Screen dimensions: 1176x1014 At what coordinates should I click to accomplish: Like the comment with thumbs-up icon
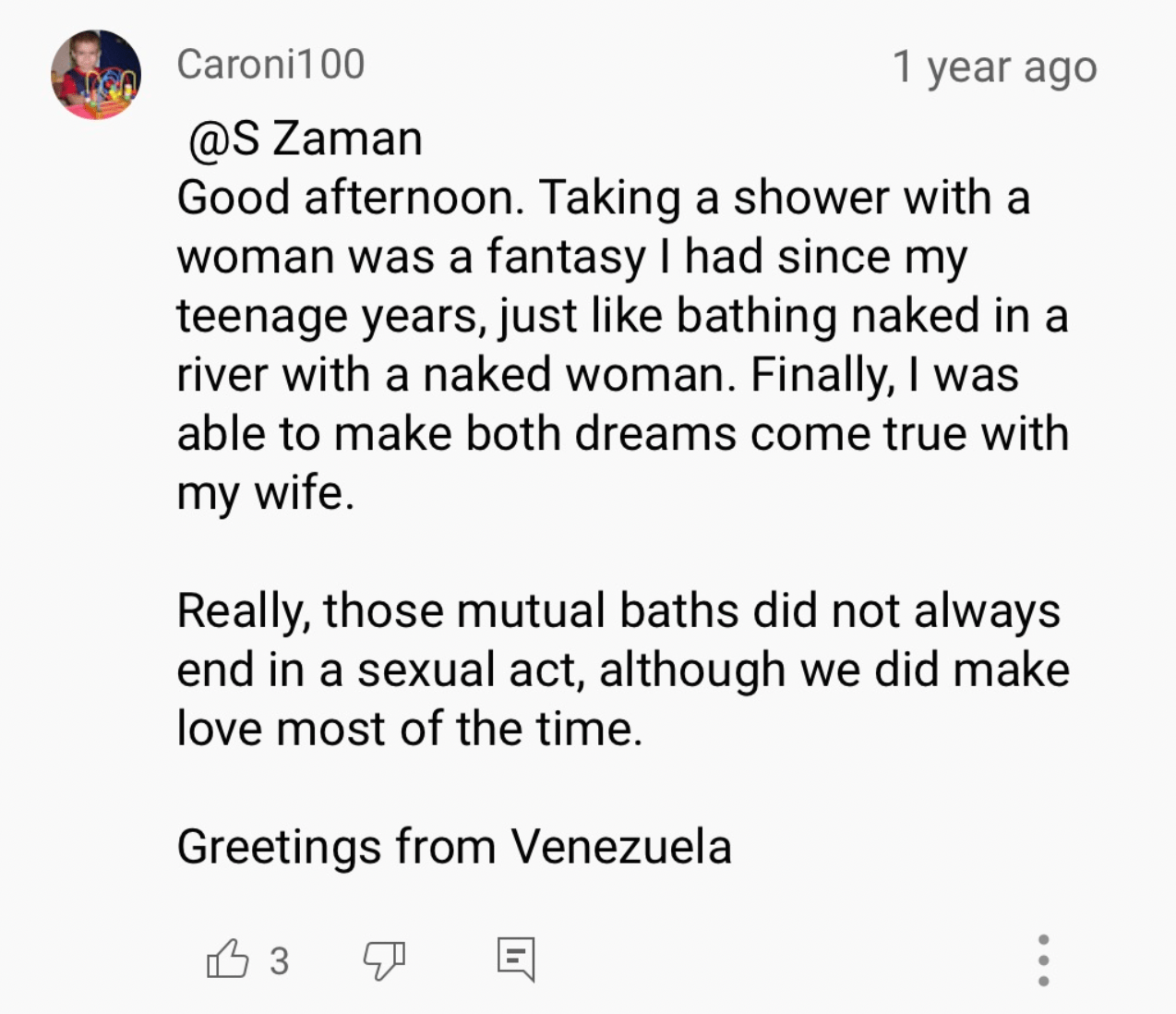click(227, 959)
